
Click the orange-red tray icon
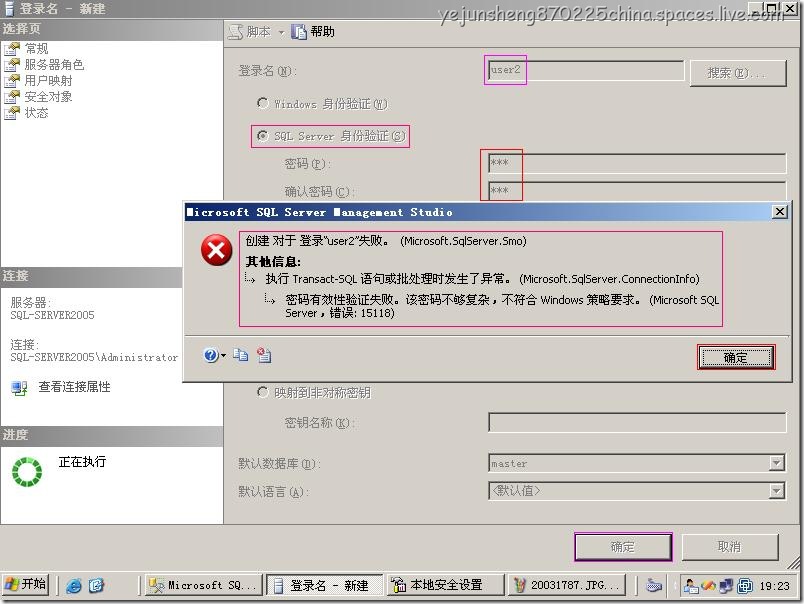[709, 585]
